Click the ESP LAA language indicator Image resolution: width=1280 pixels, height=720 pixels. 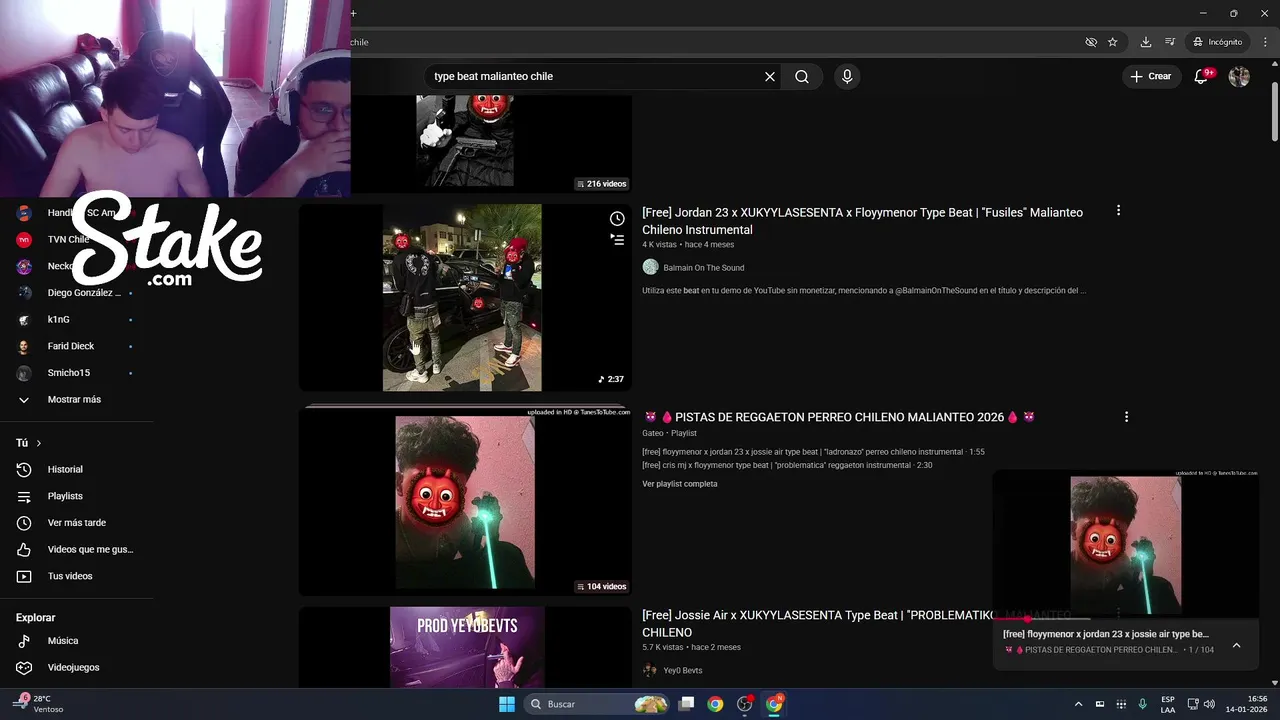click(1168, 704)
